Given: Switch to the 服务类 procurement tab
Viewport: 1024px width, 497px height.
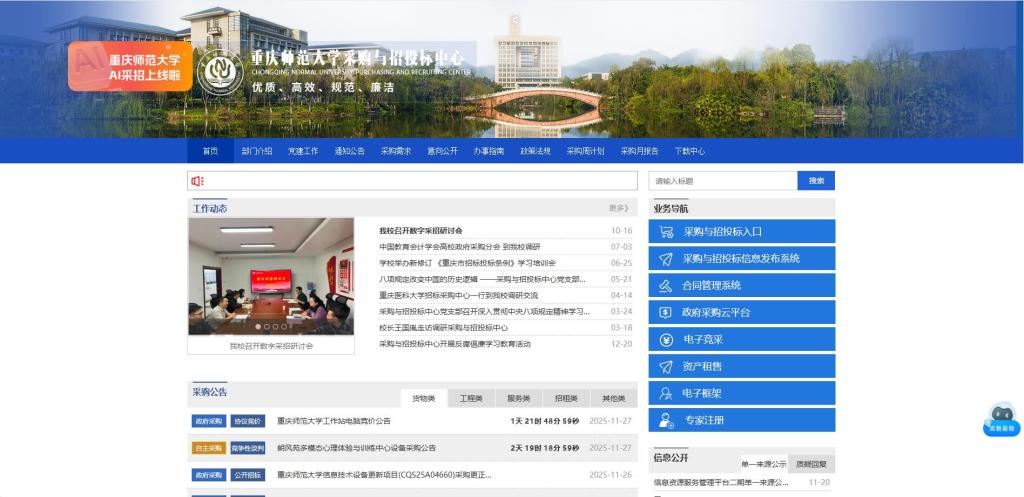Looking at the screenshot, I should [x=519, y=398].
